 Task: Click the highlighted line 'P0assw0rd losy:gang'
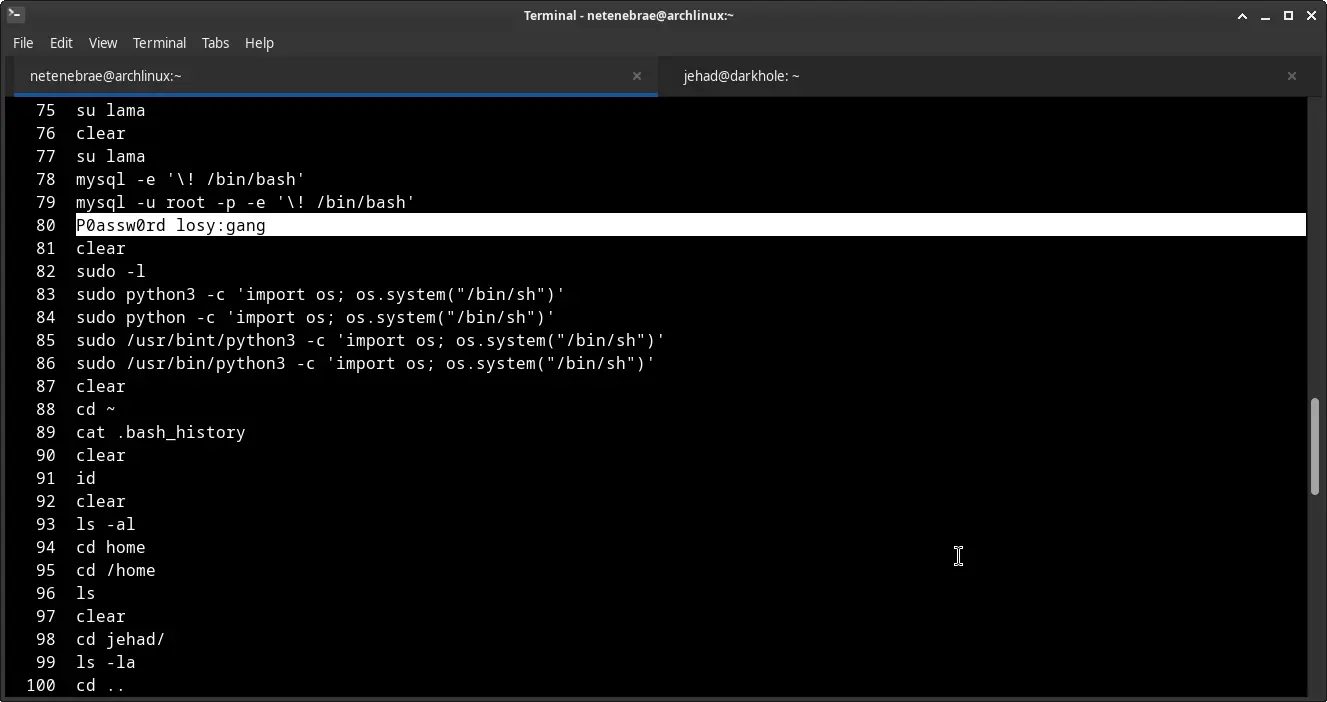pyautogui.click(x=171, y=226)
